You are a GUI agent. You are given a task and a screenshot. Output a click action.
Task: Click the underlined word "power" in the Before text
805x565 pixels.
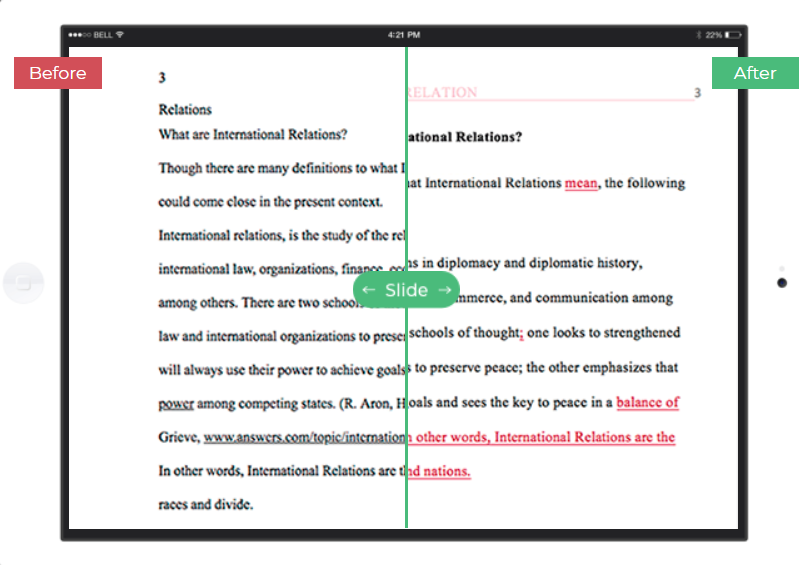click(176, 404)
